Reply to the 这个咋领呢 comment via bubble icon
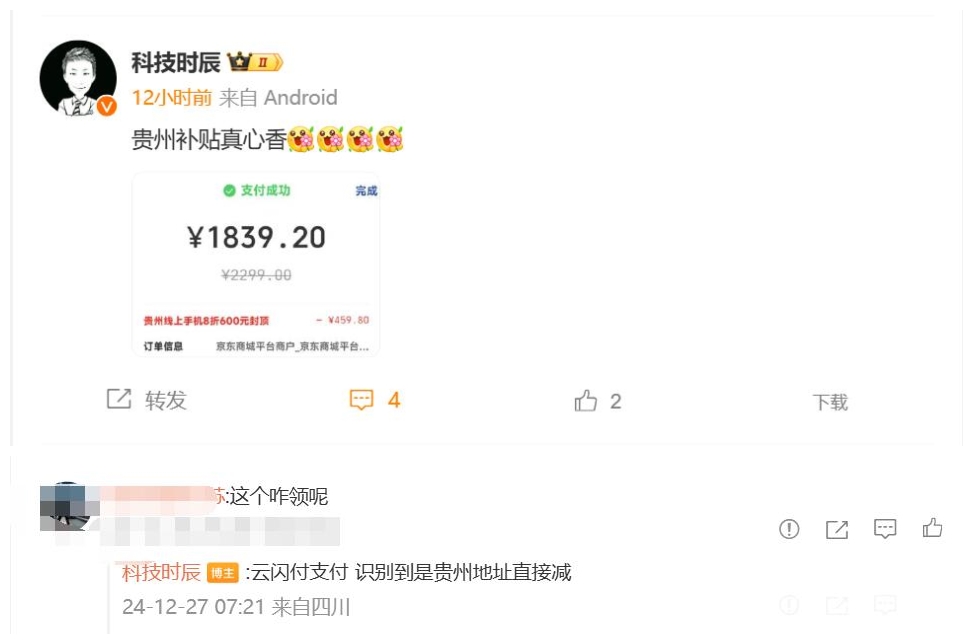The height and width of the screenshot is (644, 973). [885, 529]
